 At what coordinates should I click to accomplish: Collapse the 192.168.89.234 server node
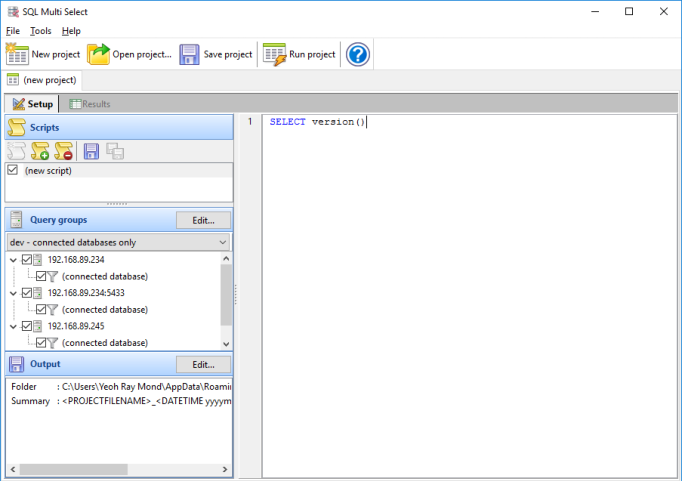13,259
